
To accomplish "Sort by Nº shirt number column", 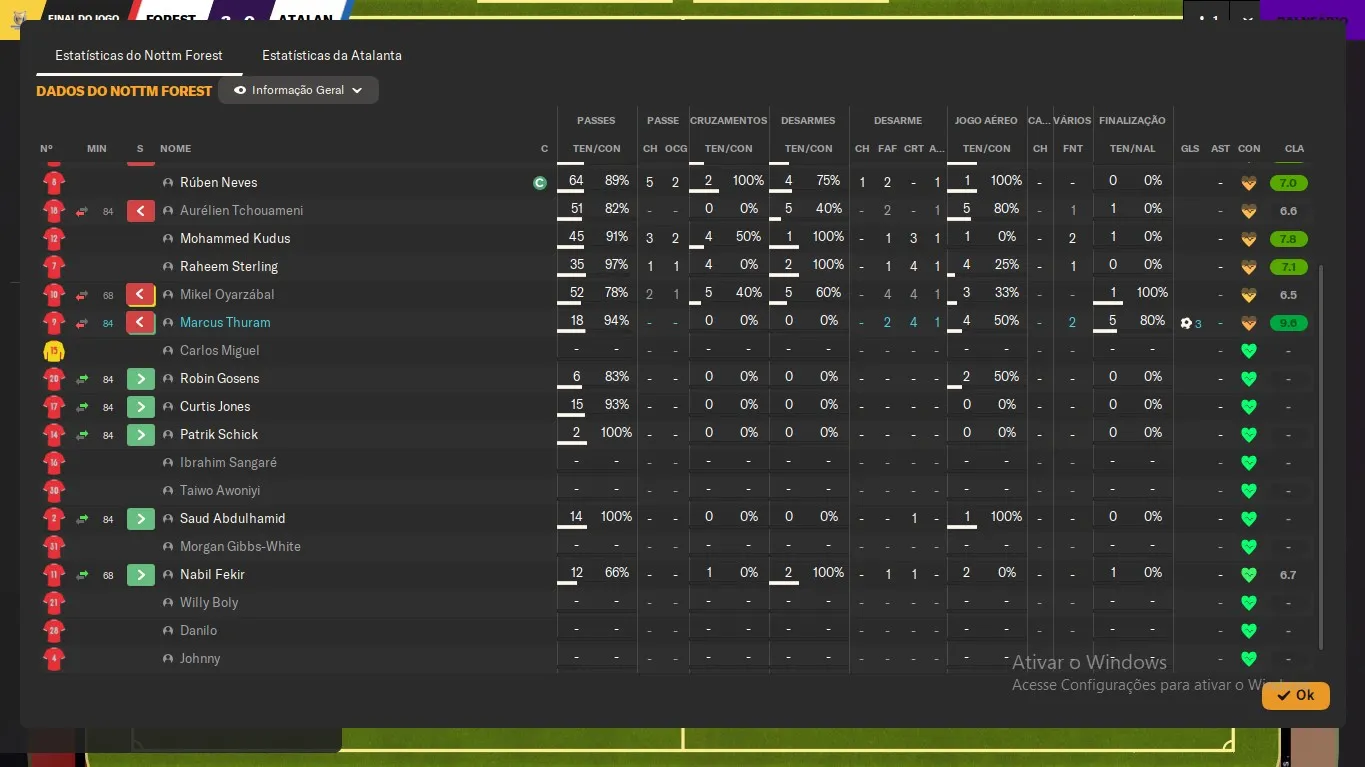I will click(x=46, y=149).
